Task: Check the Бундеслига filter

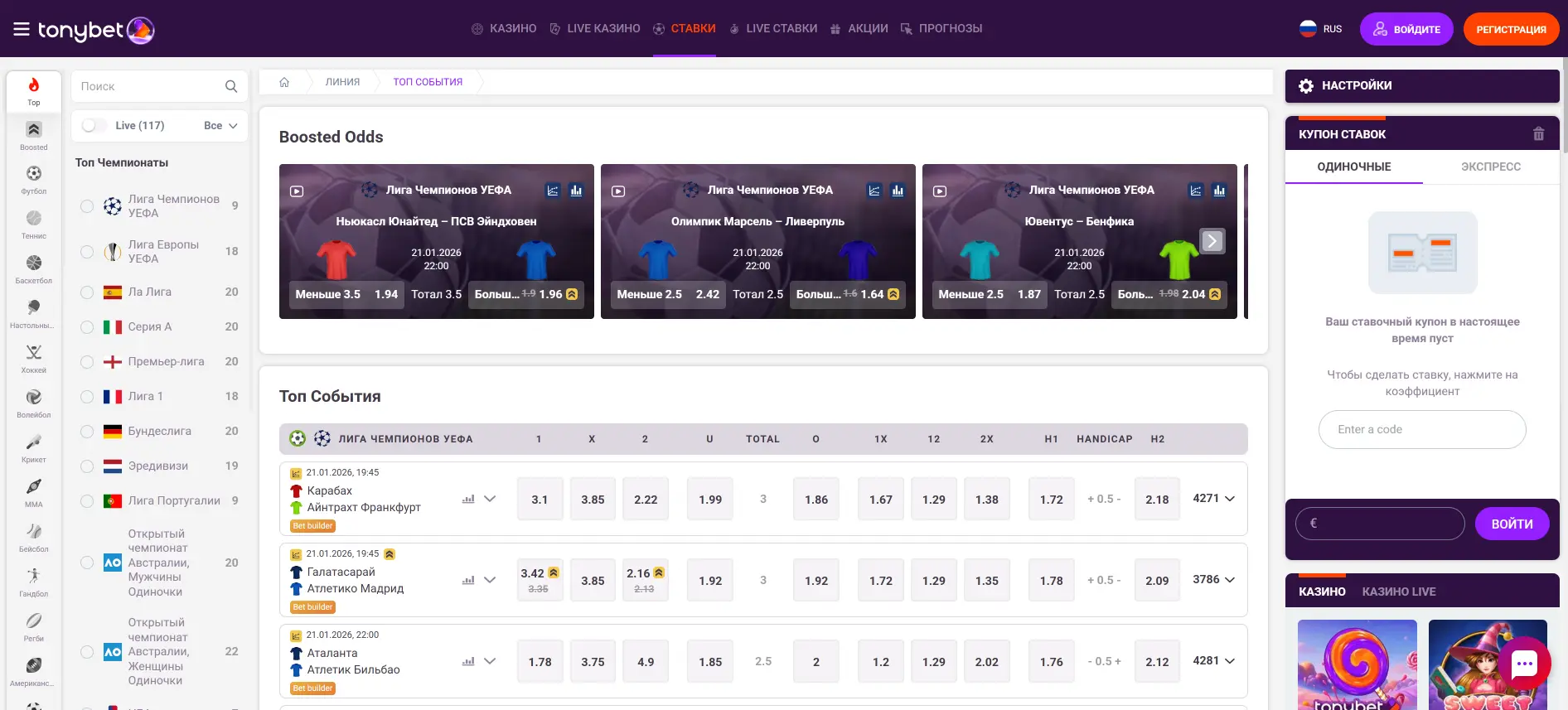Action: tap(87, 432)
